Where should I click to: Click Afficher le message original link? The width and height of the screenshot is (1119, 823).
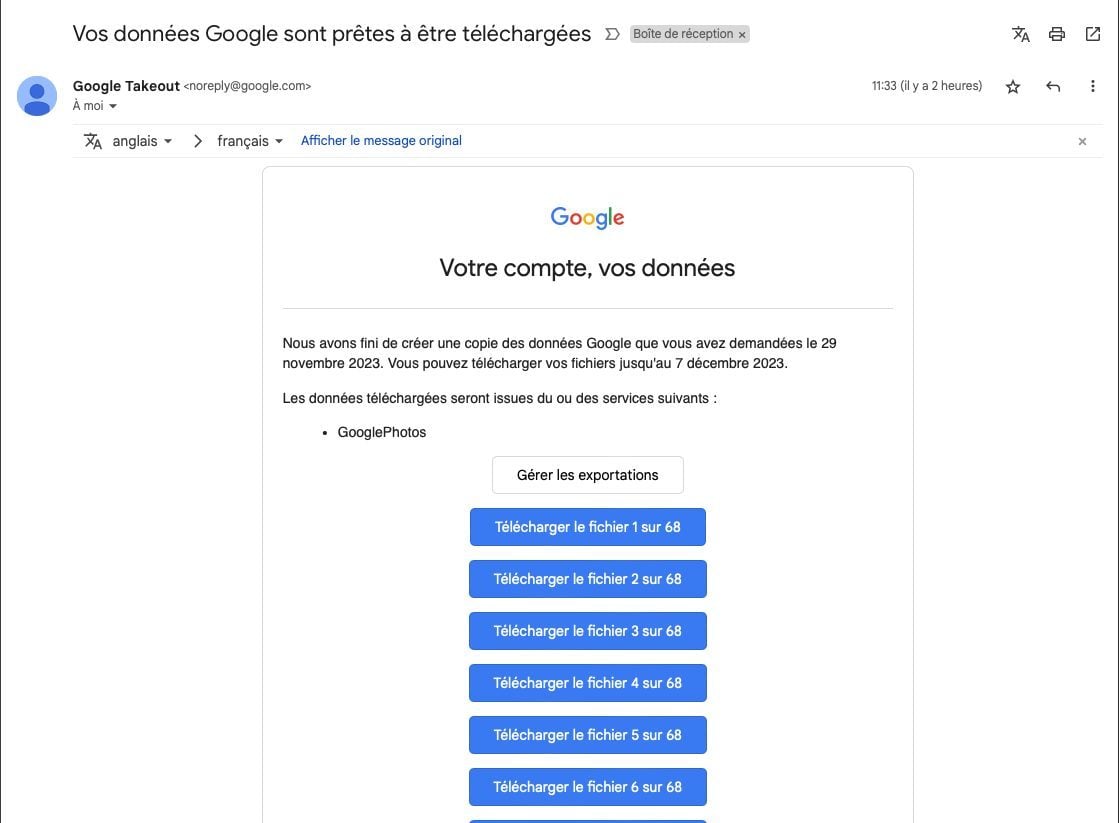coord(381,141)
